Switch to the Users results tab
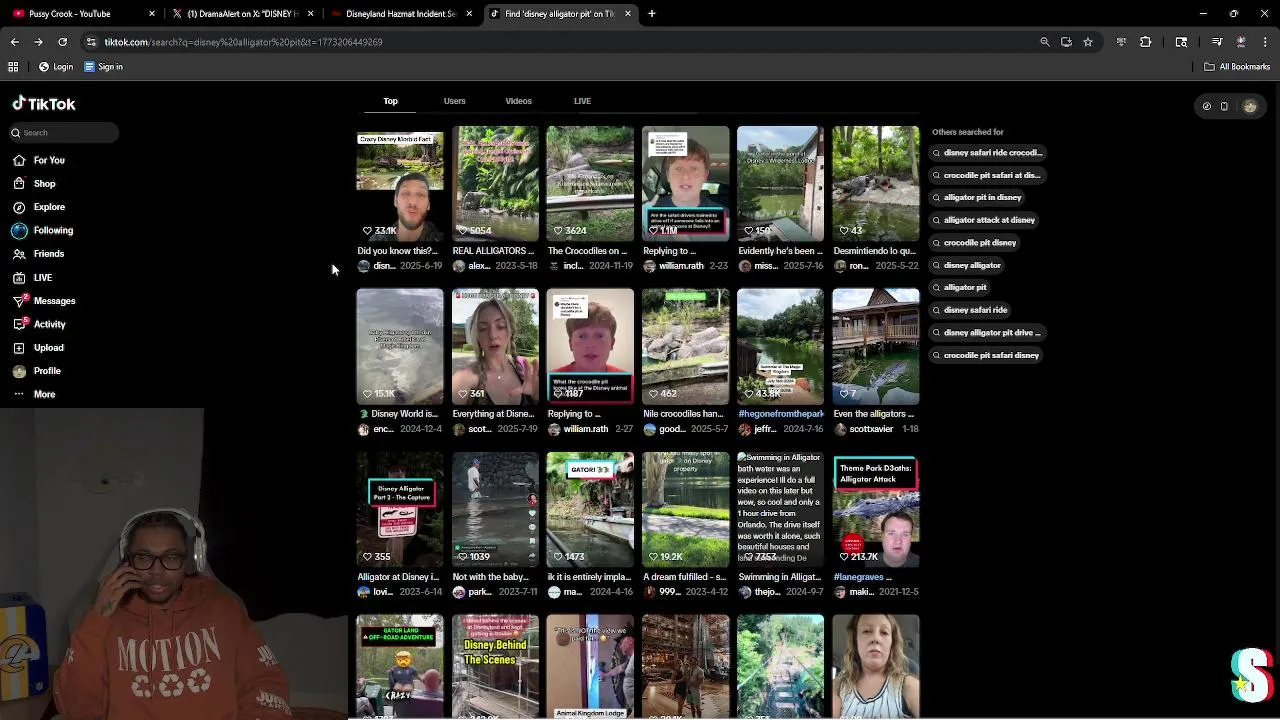The width and height of the screenshot is (1280, 720). pos(454,101)
